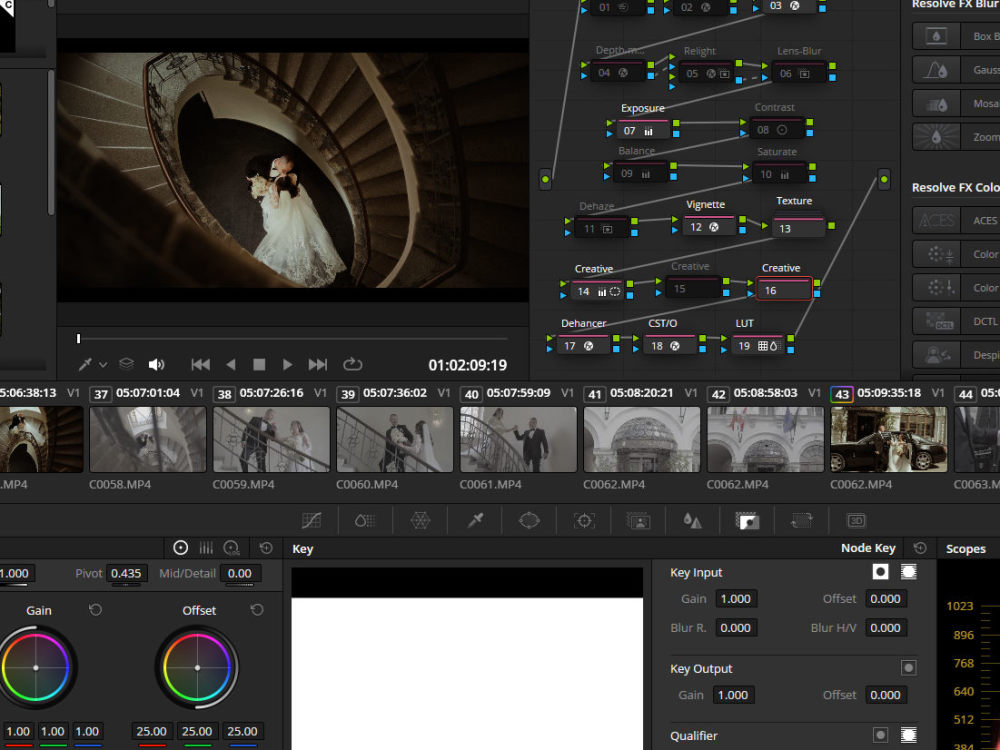The image size is (1000, 750).
Task: Toggle Qualifier invert button
Action: pos(908,735)
